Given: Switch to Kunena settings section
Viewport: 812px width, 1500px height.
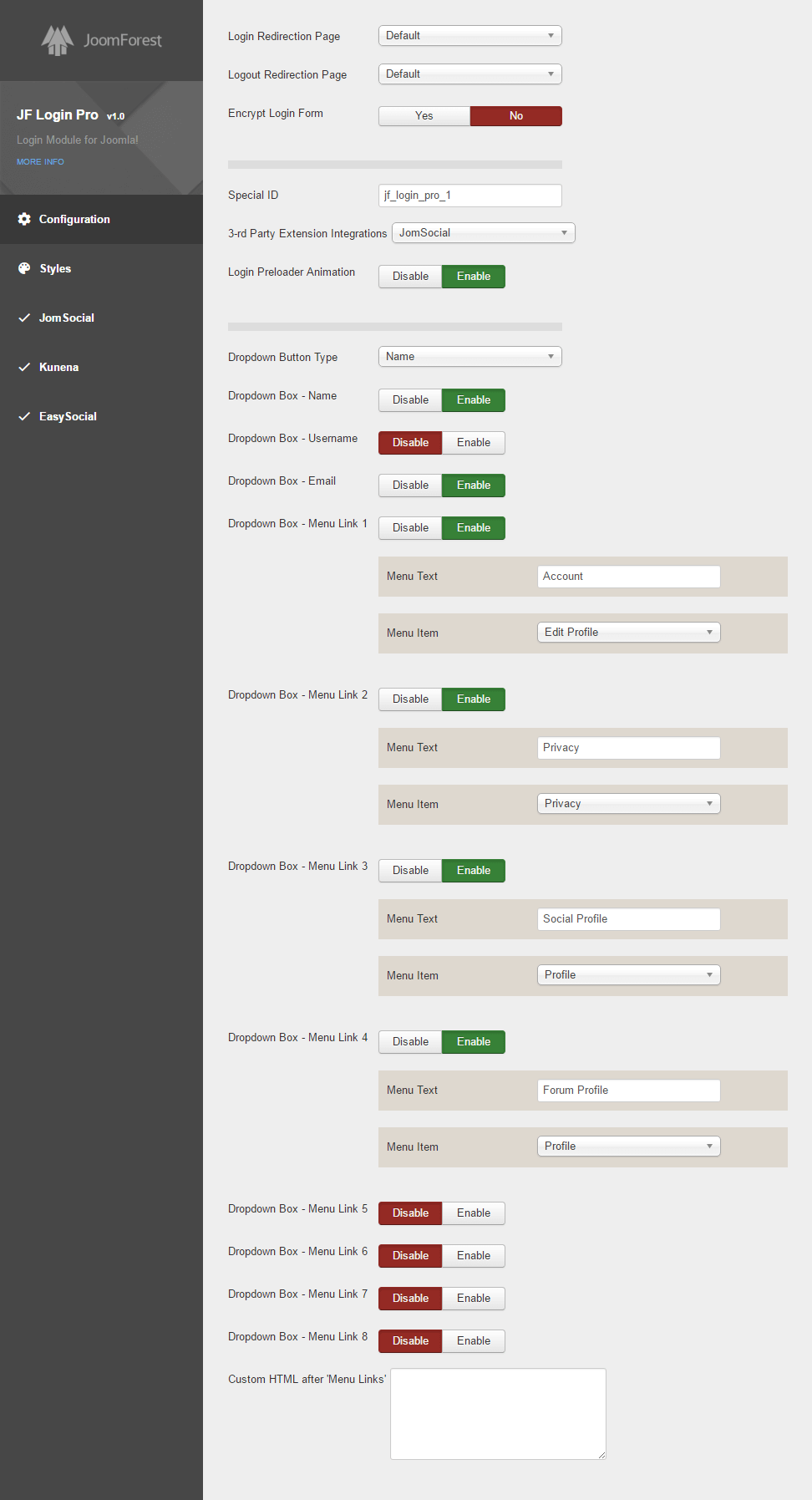Looking at the screenshot, I should click(58, 367).
